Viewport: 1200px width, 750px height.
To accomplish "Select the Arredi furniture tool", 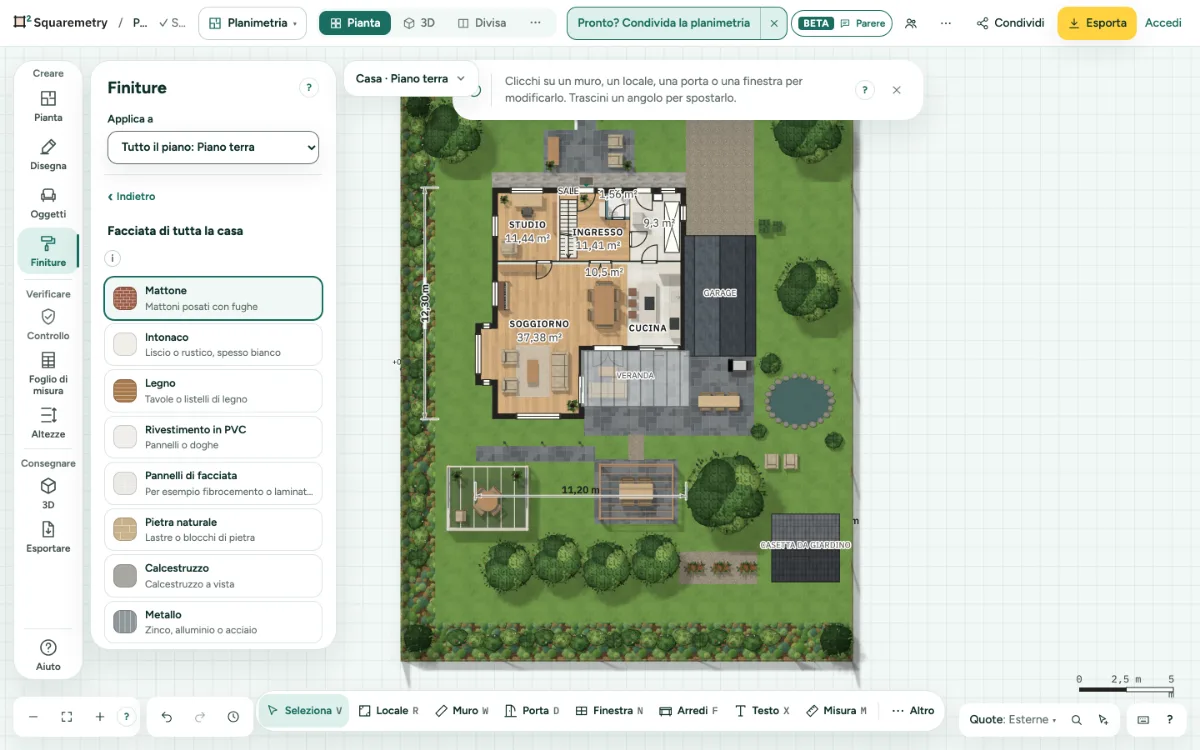I will tap(689, 711).
